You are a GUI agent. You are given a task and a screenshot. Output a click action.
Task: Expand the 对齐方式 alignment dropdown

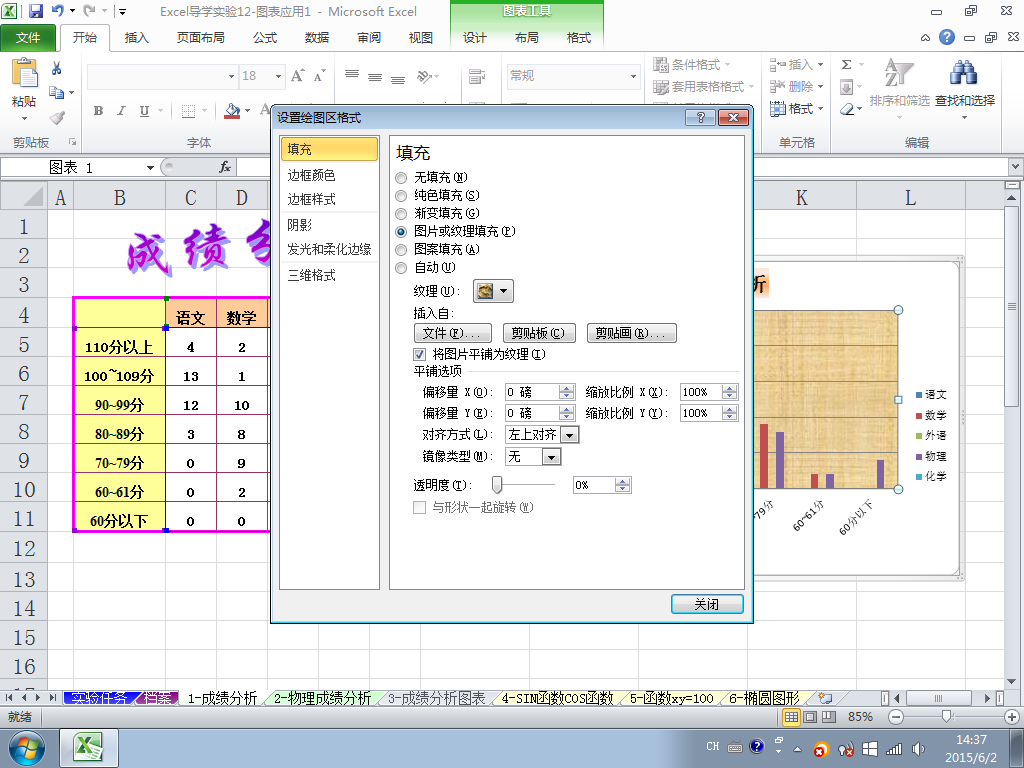coord(569,435)
